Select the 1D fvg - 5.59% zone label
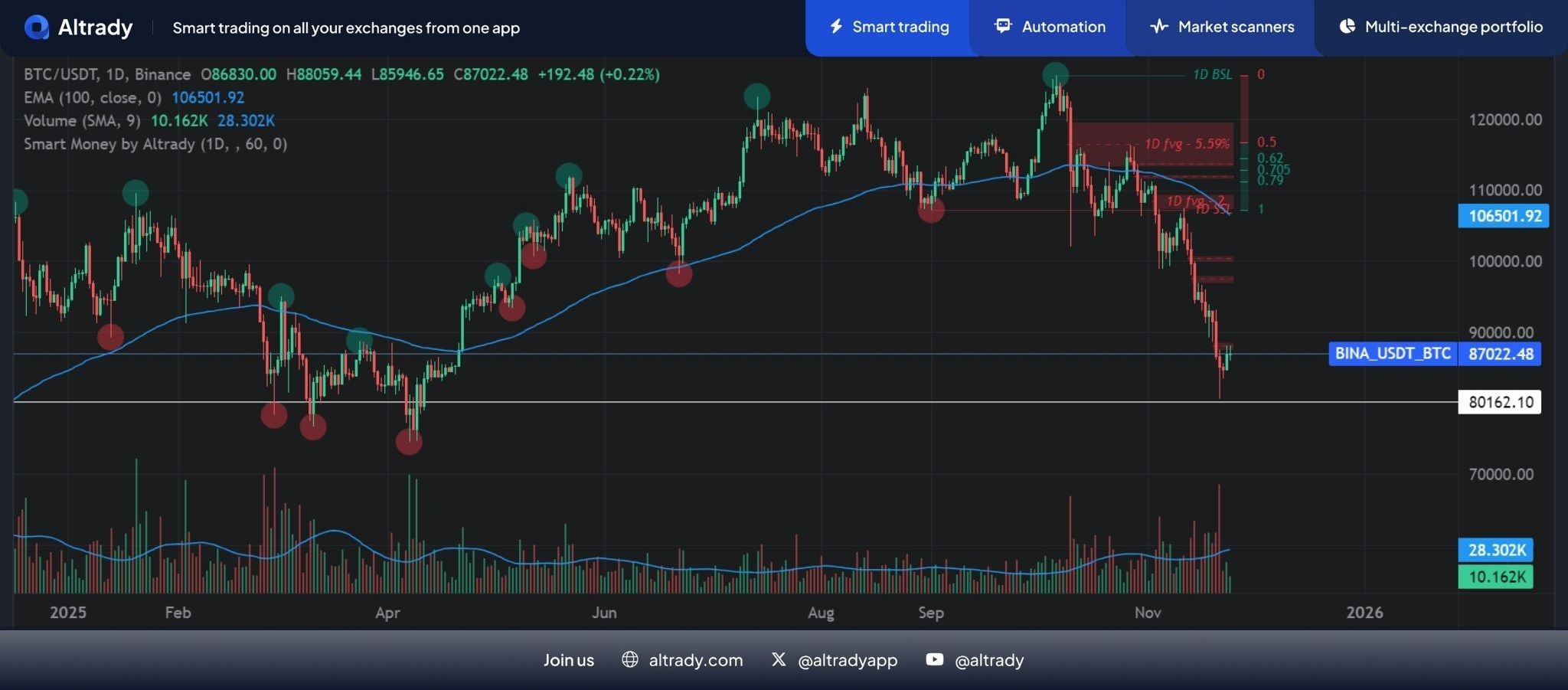Image resolution: width=1568 pixels, height=690 pixels. (1186, 144)
